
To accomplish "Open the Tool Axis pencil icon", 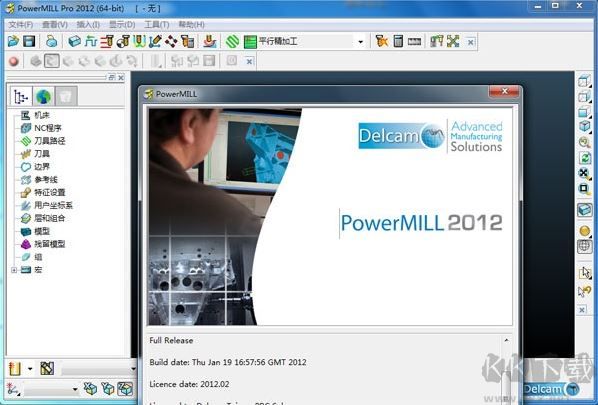I will click(x=155, y=41).
